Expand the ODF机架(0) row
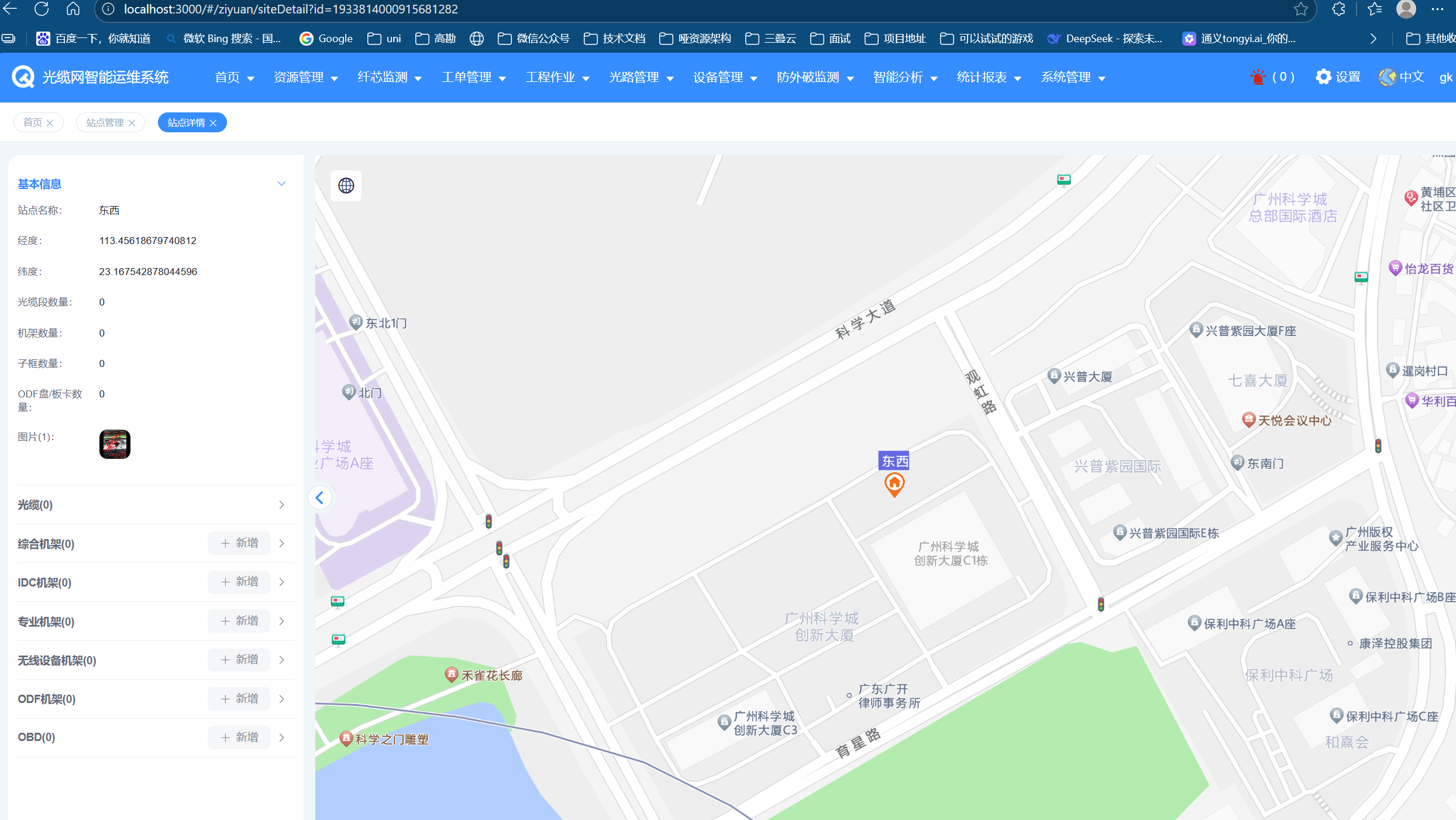1456x820 pixels. point(281,699)
